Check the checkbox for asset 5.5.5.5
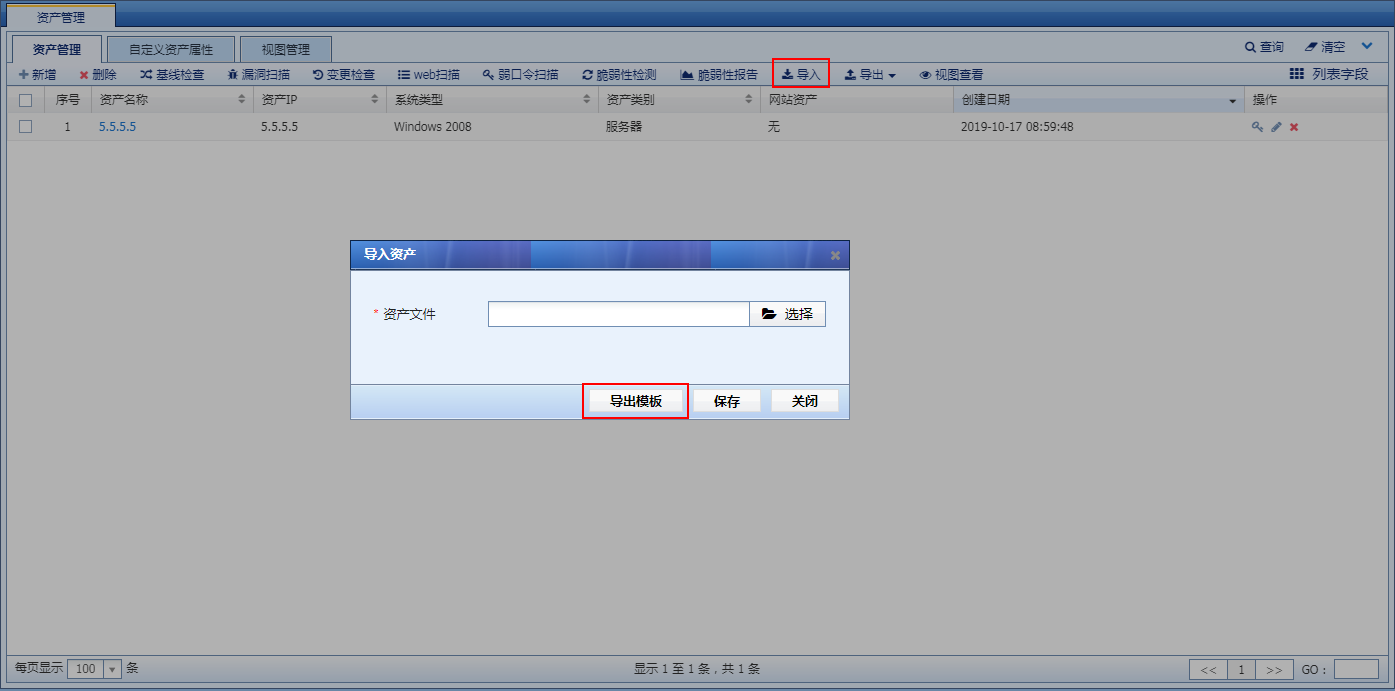The image size is (1395, 691). pyautogui.click(x=26, y=127)
